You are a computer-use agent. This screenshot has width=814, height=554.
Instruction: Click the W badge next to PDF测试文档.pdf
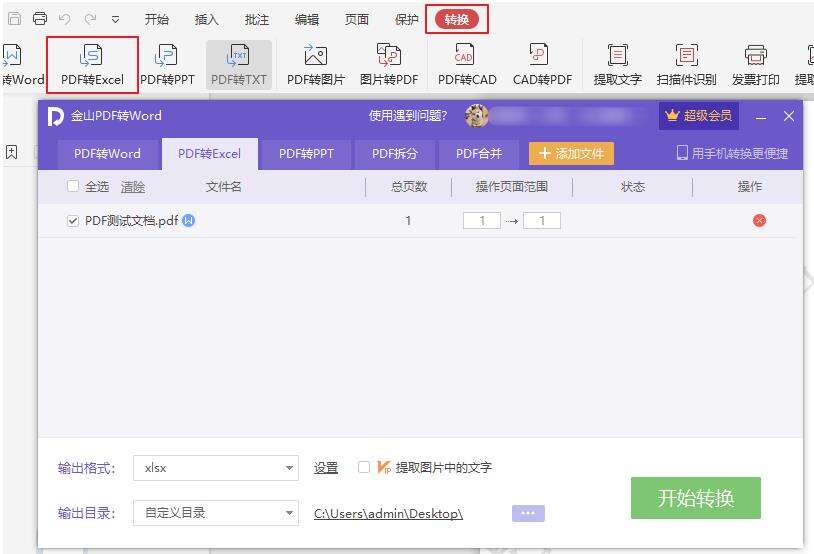click(188, 221)
